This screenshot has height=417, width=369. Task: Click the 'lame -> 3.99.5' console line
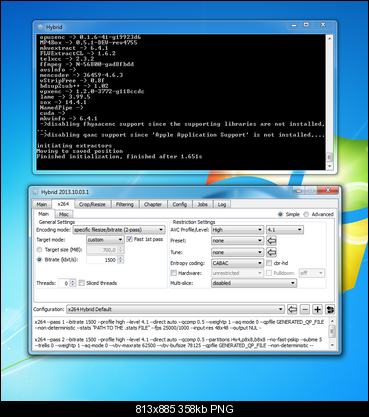coord(65,97)
